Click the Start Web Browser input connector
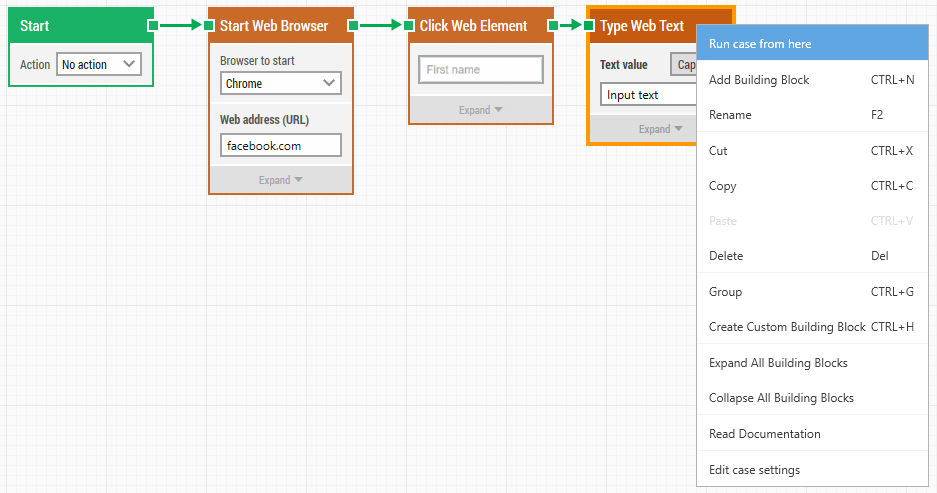 (209, 25)
